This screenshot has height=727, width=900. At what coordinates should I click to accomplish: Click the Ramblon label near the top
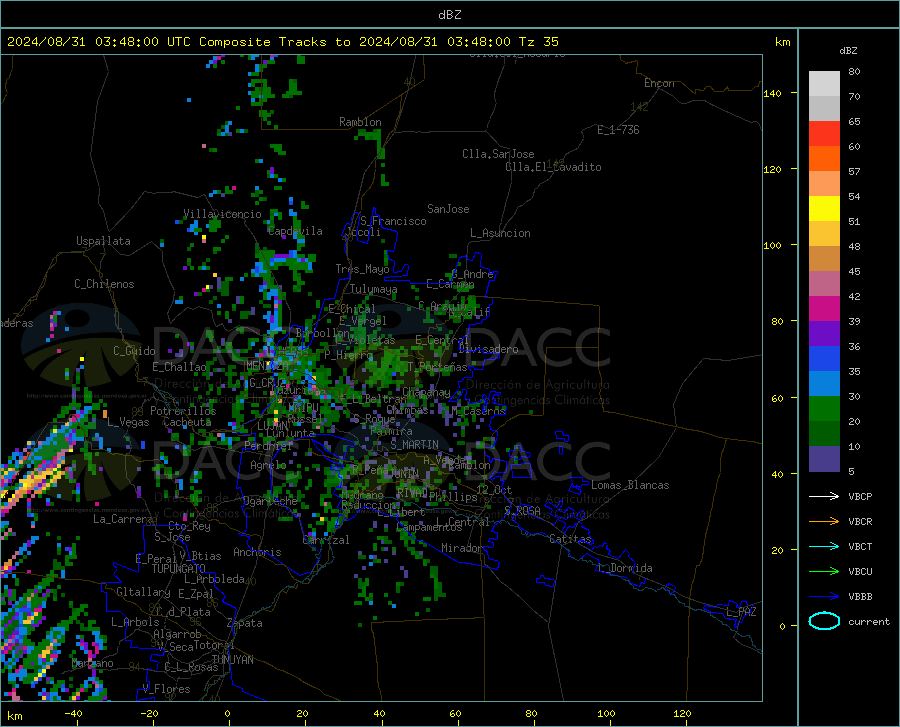pyautogui.click(x=360, y=122)
